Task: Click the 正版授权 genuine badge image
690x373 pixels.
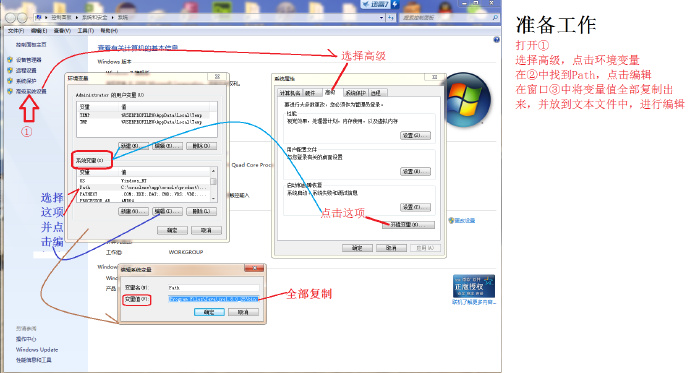Action: click(x=474, y=286)
